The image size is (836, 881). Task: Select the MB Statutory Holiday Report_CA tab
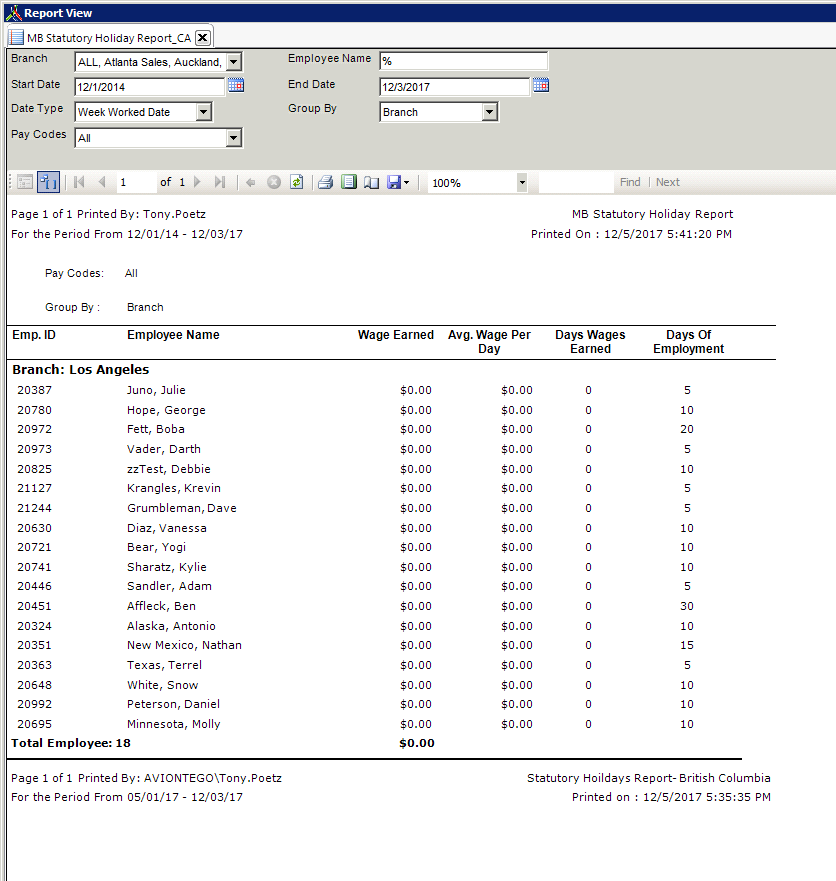coord(108,38)
